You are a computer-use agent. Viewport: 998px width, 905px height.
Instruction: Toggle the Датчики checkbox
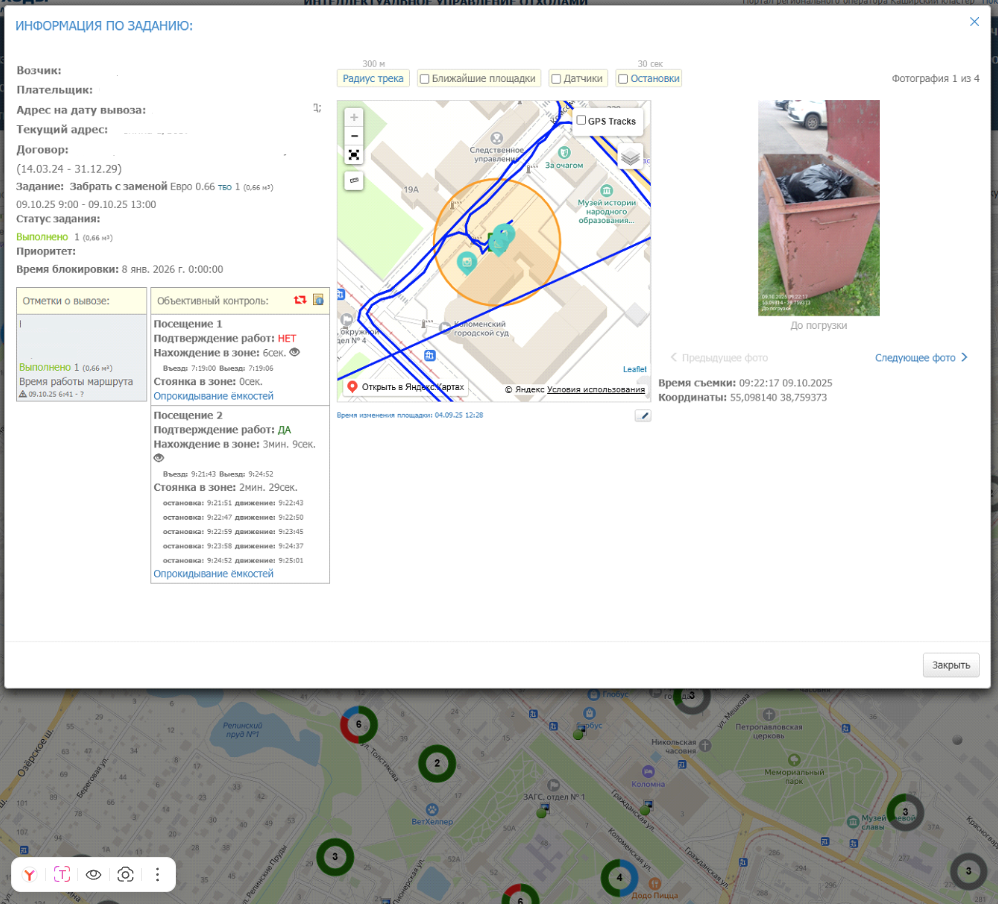[556, 79]
